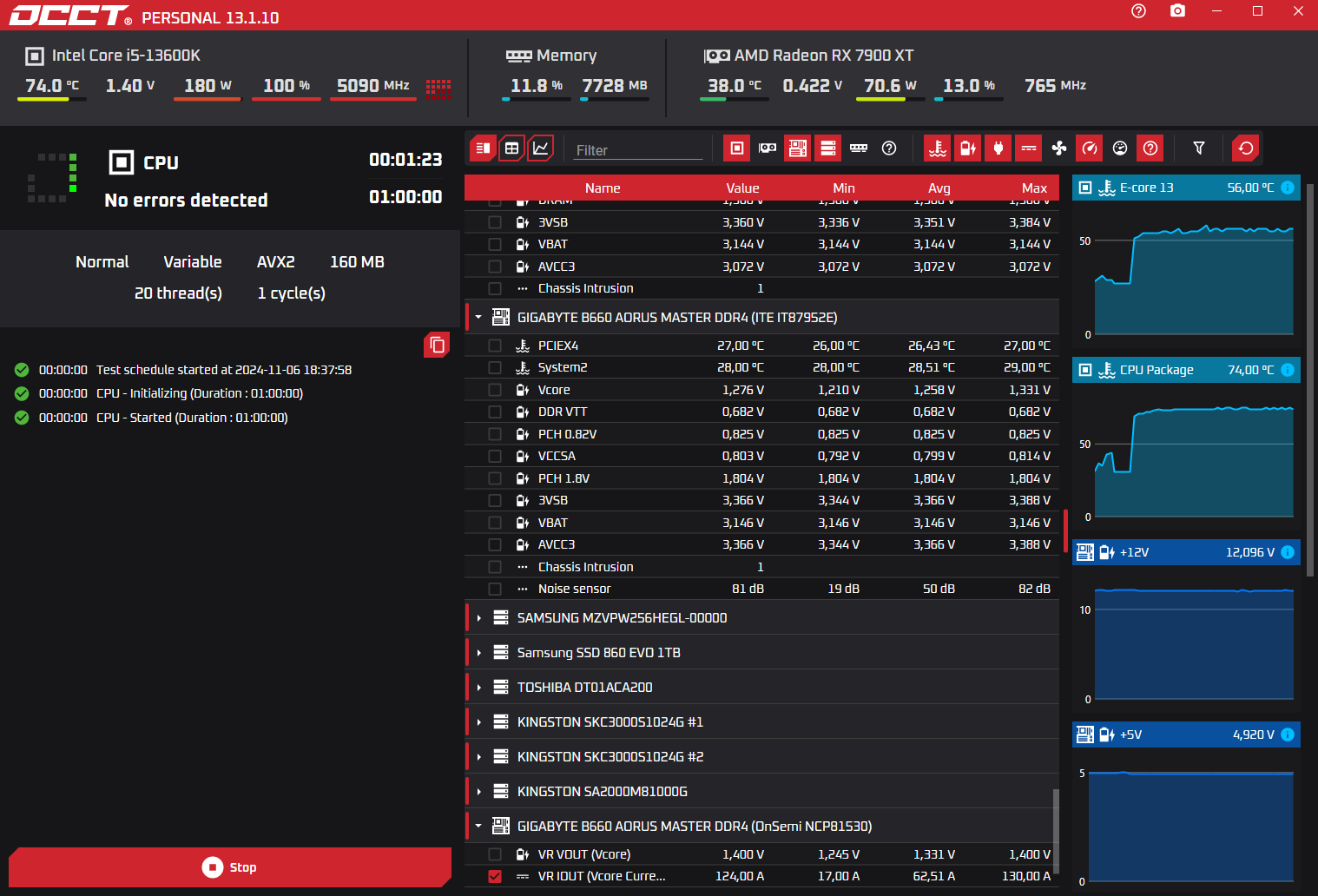Toggle the fan sensor type filter

point(1059,148)
